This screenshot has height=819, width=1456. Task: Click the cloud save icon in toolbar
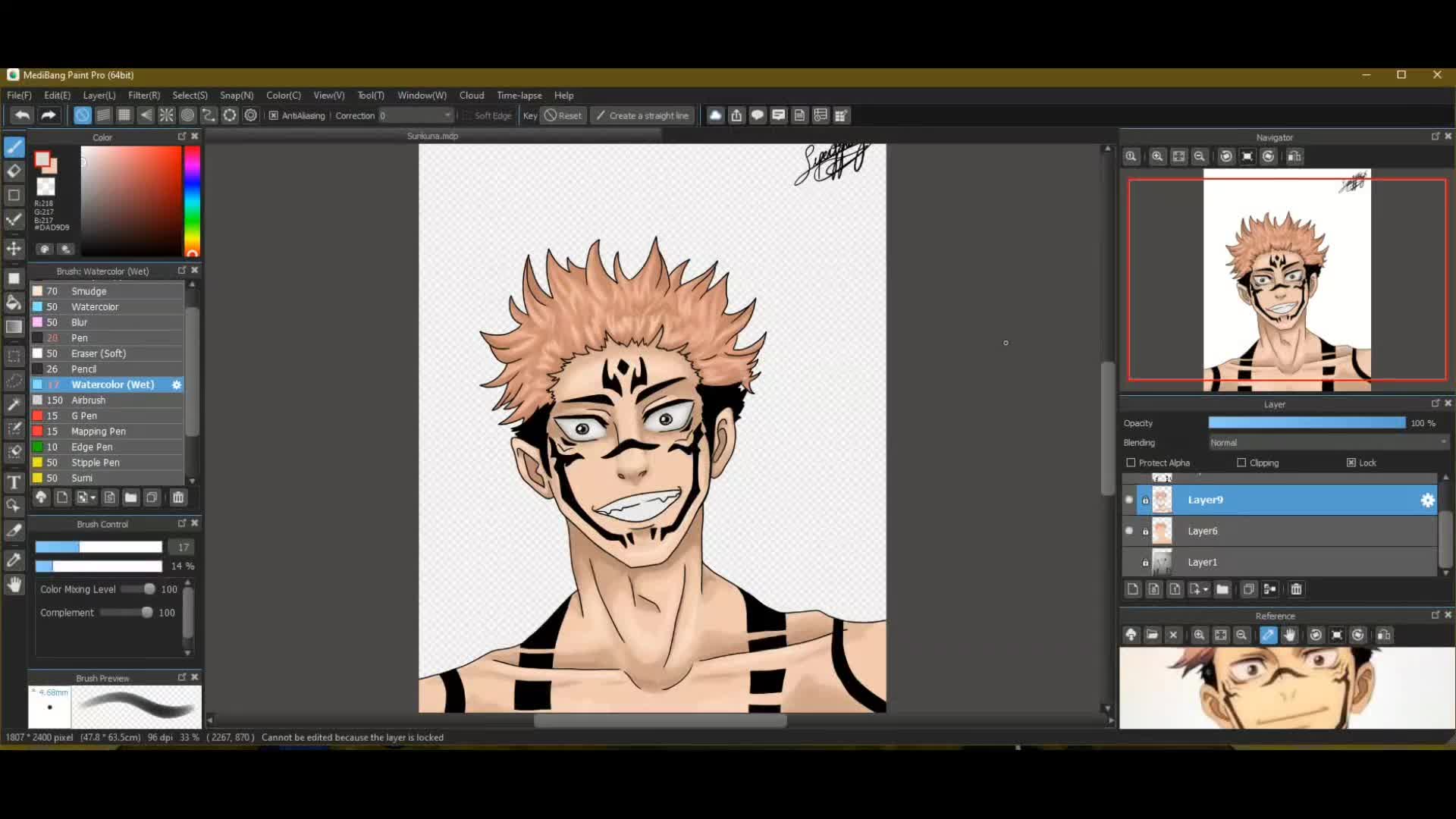pos(715,115)
